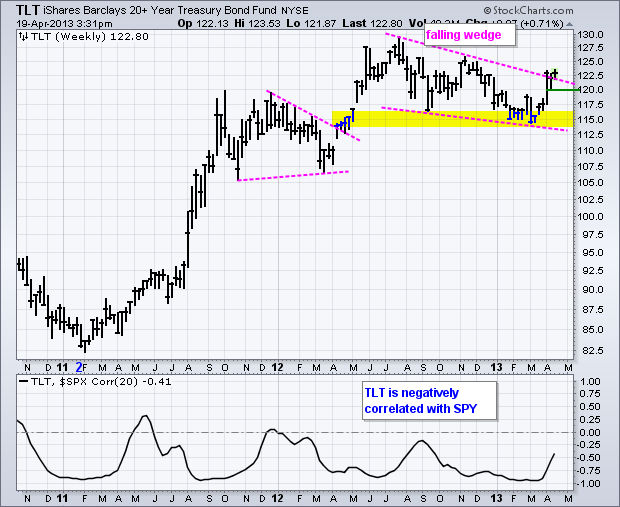The height and width of the screenshot is (507, 620).
Task: Click the green support line at 120
Action: [x=563, y=90]
